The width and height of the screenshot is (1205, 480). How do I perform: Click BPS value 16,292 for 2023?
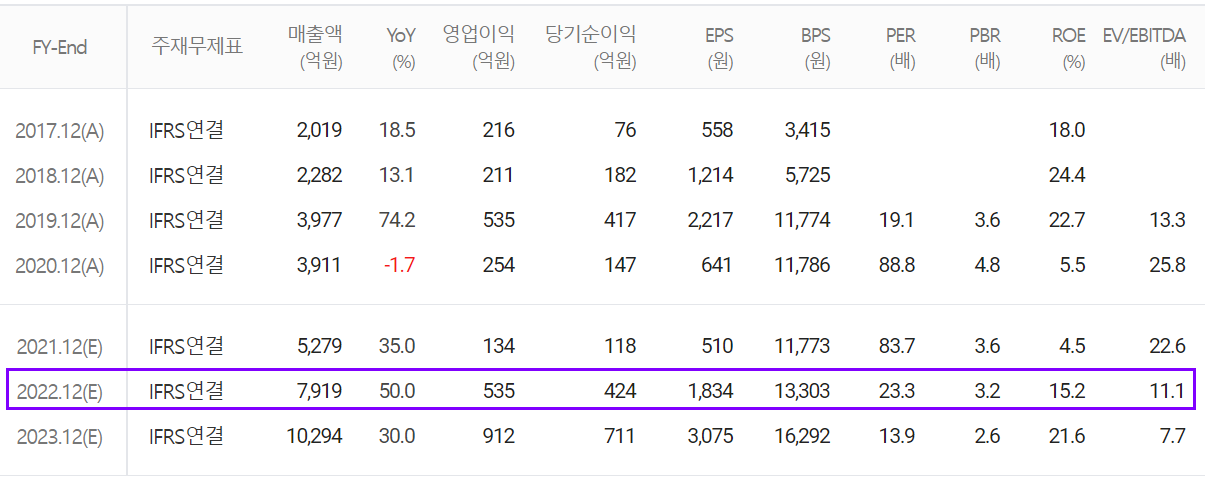point(803,436)
